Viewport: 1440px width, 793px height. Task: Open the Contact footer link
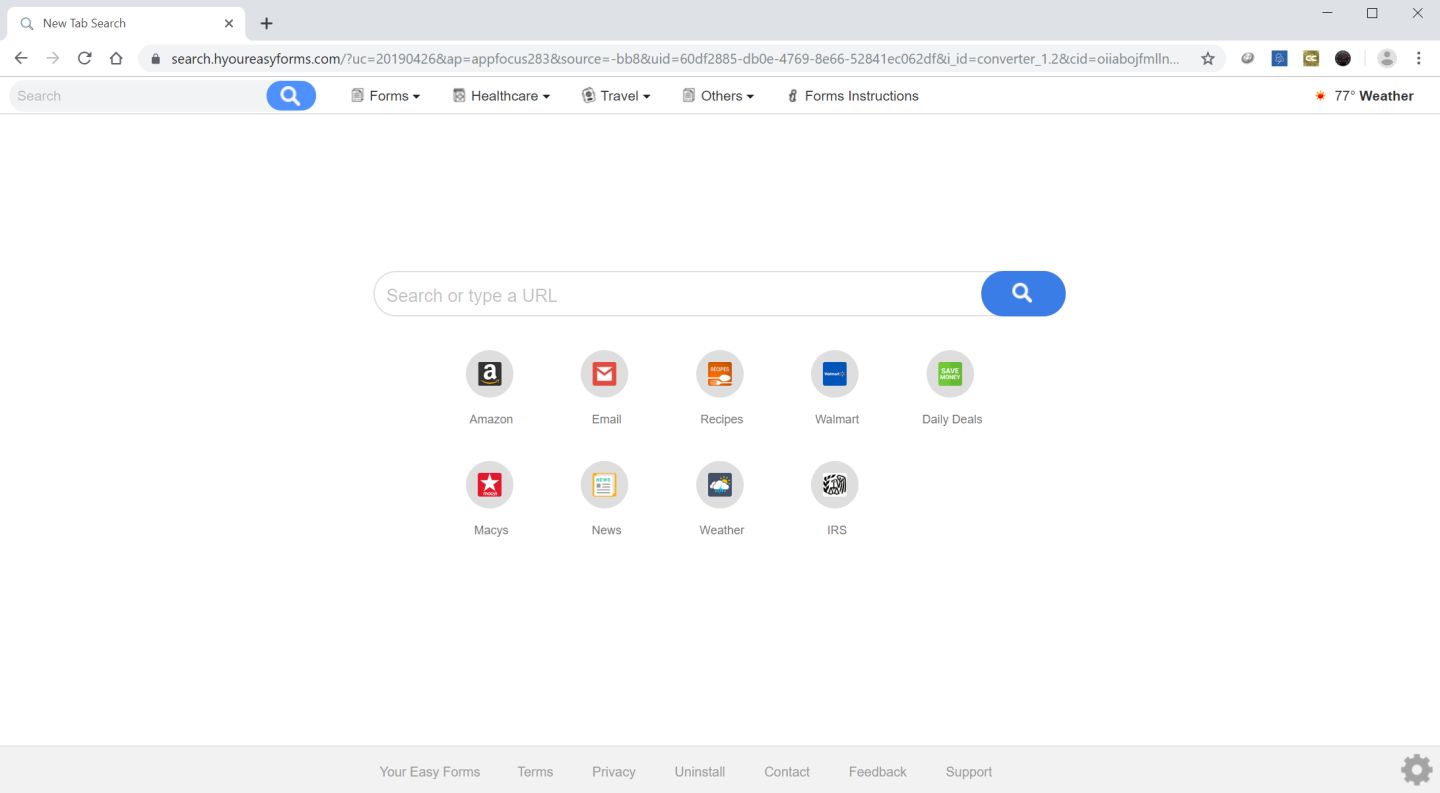tap(787, 772)
